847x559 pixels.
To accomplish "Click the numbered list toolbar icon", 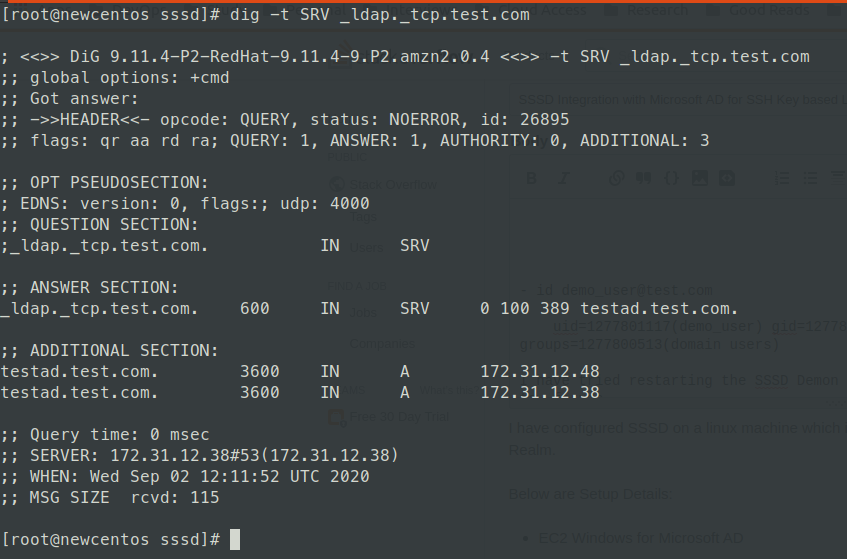I will pos(783,178).
